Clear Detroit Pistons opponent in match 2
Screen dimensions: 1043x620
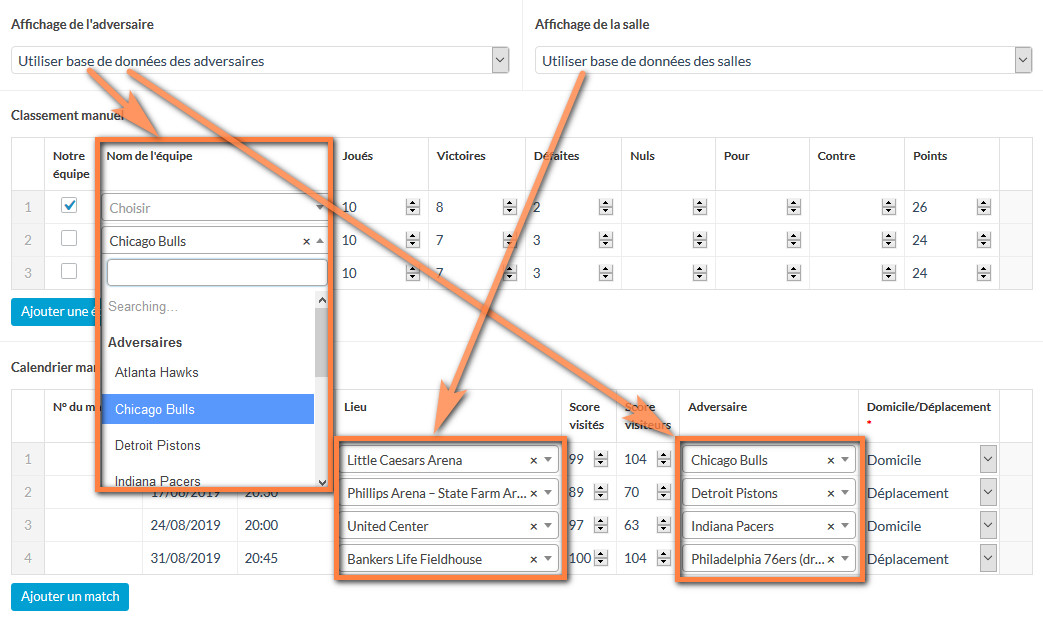(x=830, y=494)
